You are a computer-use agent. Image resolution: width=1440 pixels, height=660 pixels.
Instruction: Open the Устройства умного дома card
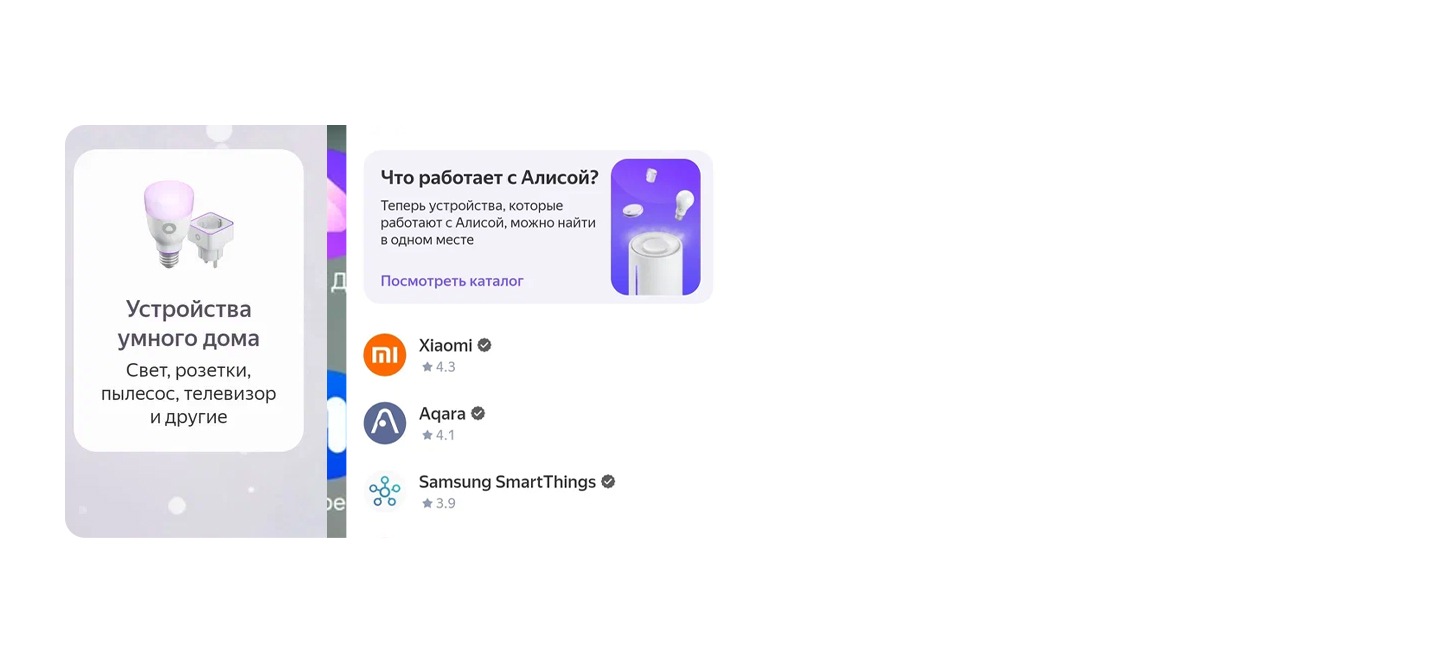click(x=189, y=300)
